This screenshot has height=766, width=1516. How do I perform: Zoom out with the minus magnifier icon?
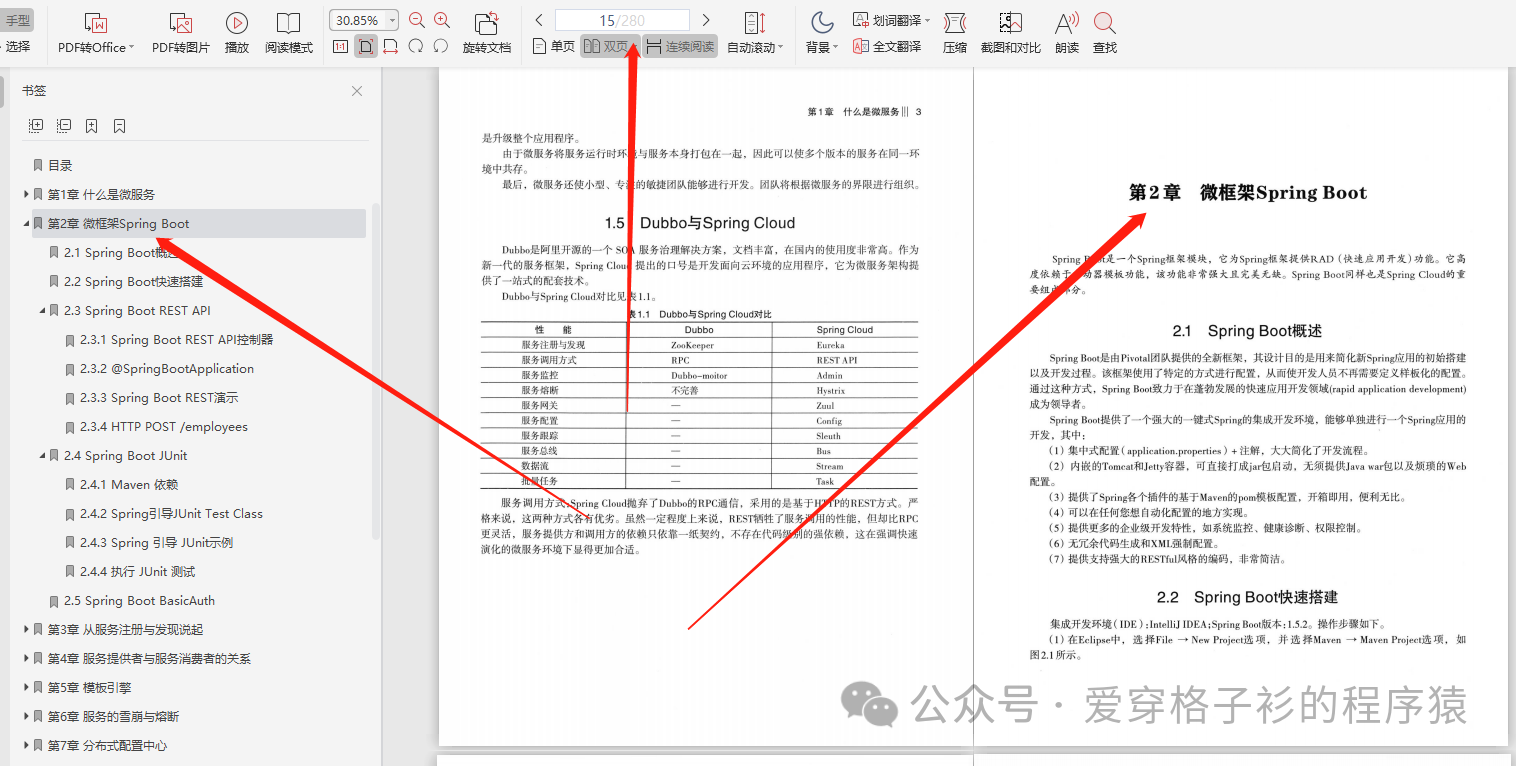417,20
